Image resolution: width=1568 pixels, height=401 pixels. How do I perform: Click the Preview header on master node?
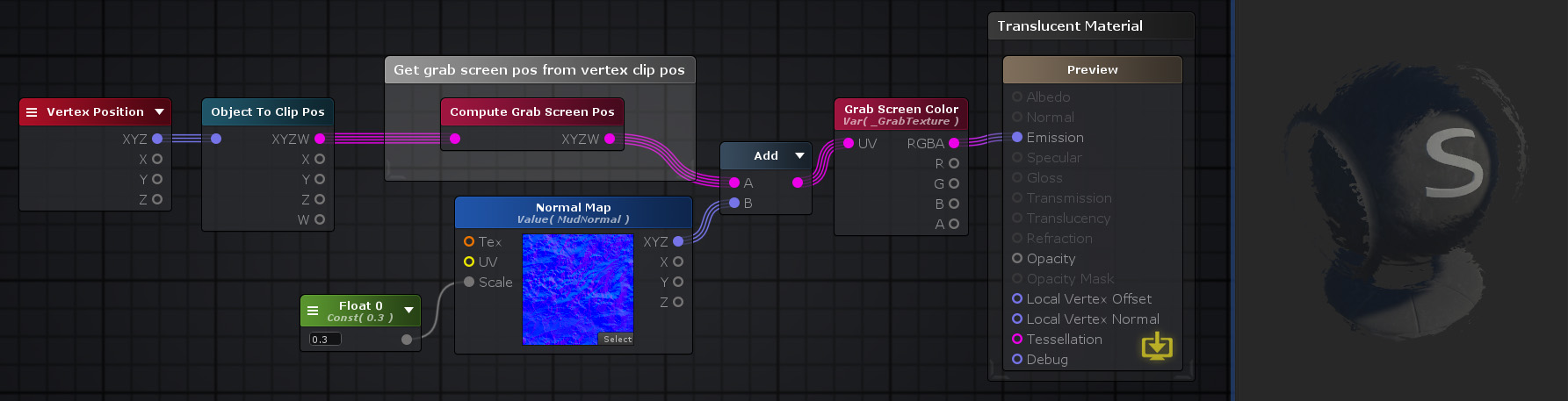(x=1093, y=70)
